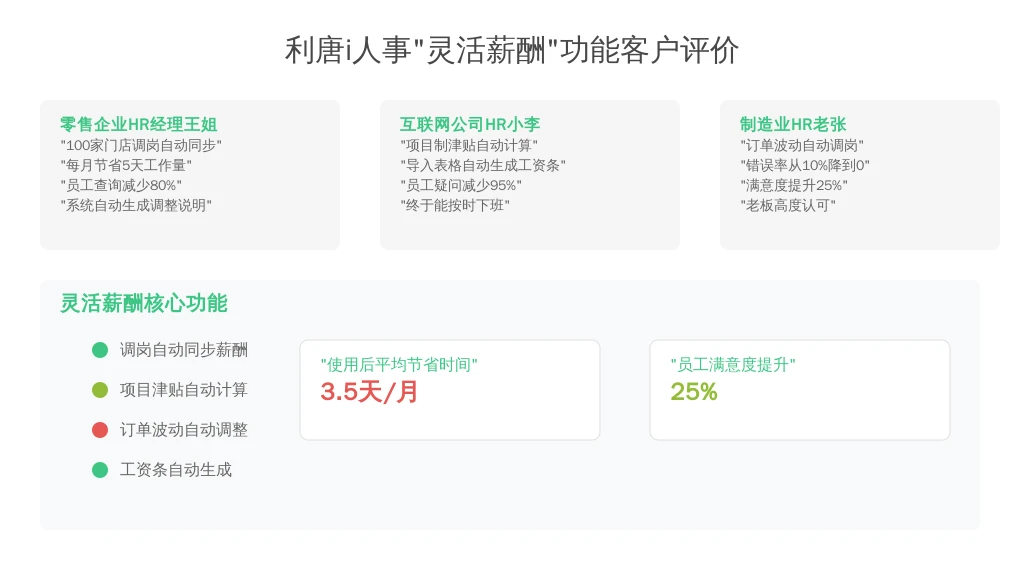The image size is (1024, 576).
Task: Select the 调岗自动同步薪酬 feature text
Action: [184, 350]
